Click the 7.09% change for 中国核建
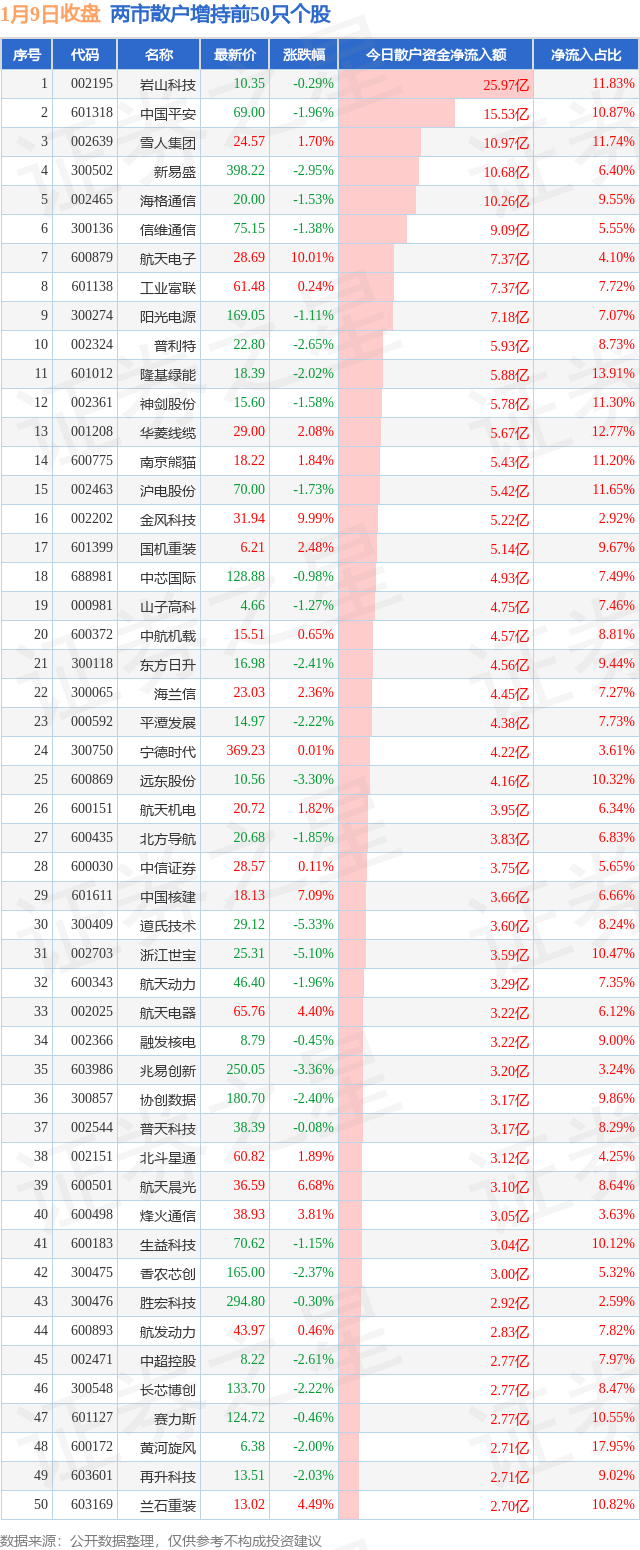640x1550 pixels. [x=318, y=896]
